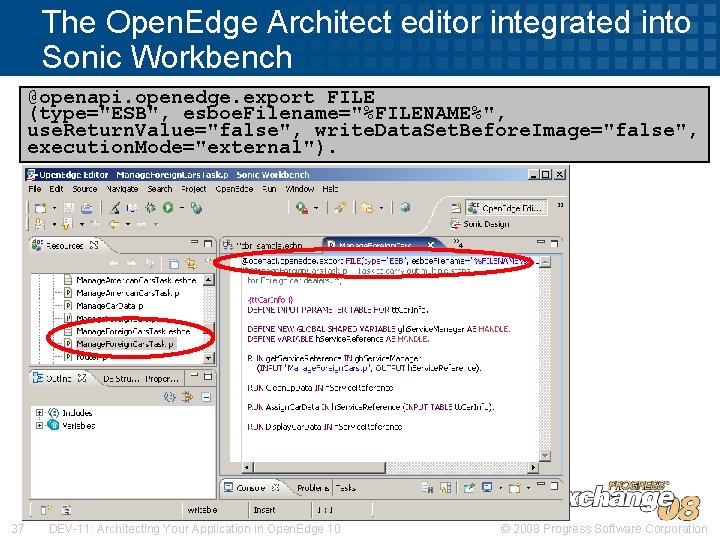Switch to the Properties tab
720x540 pixels.
(162, 379)
